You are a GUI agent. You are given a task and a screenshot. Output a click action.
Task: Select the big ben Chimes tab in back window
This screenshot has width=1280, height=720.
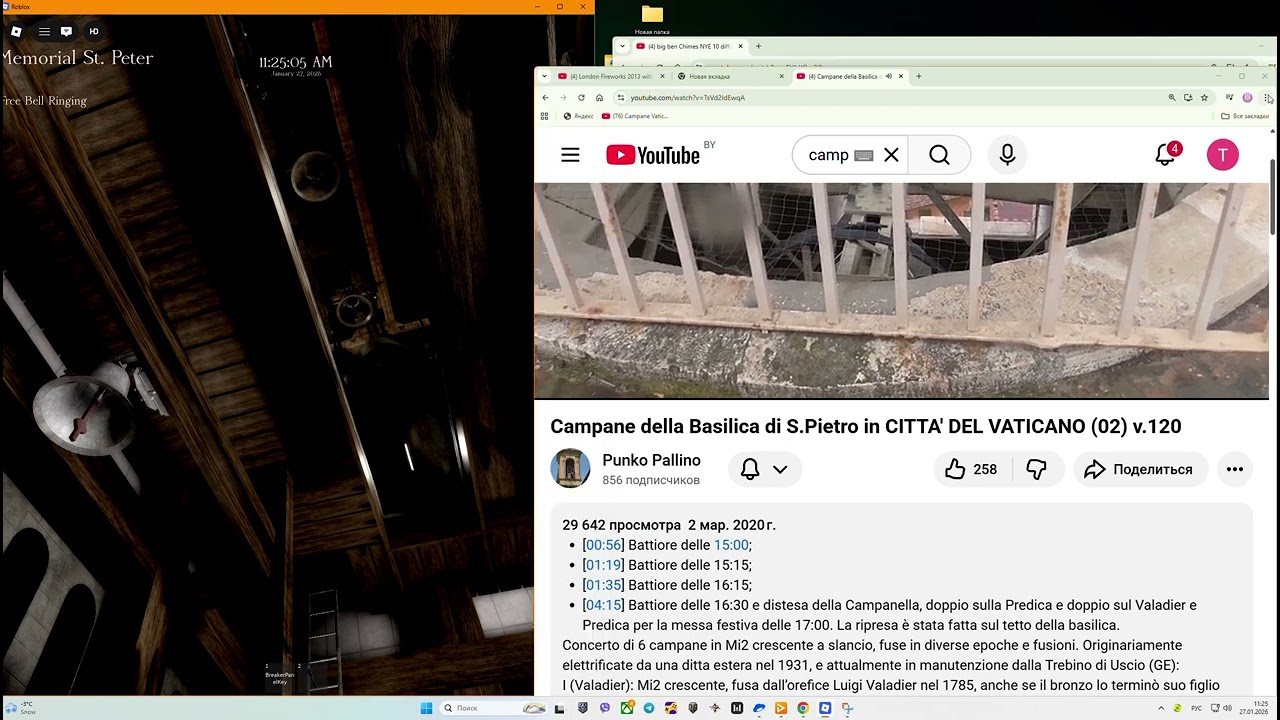click(689, 46)
